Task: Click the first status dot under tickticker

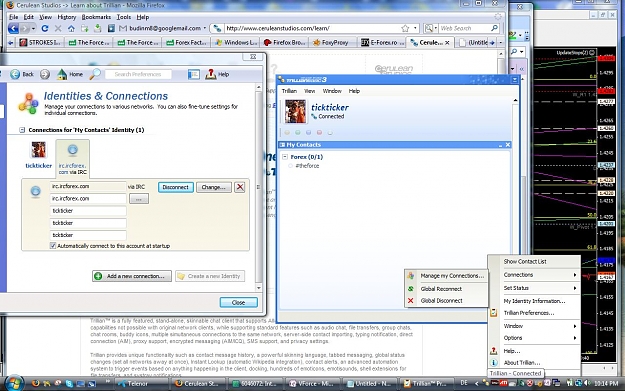Action: coord(287,132)
